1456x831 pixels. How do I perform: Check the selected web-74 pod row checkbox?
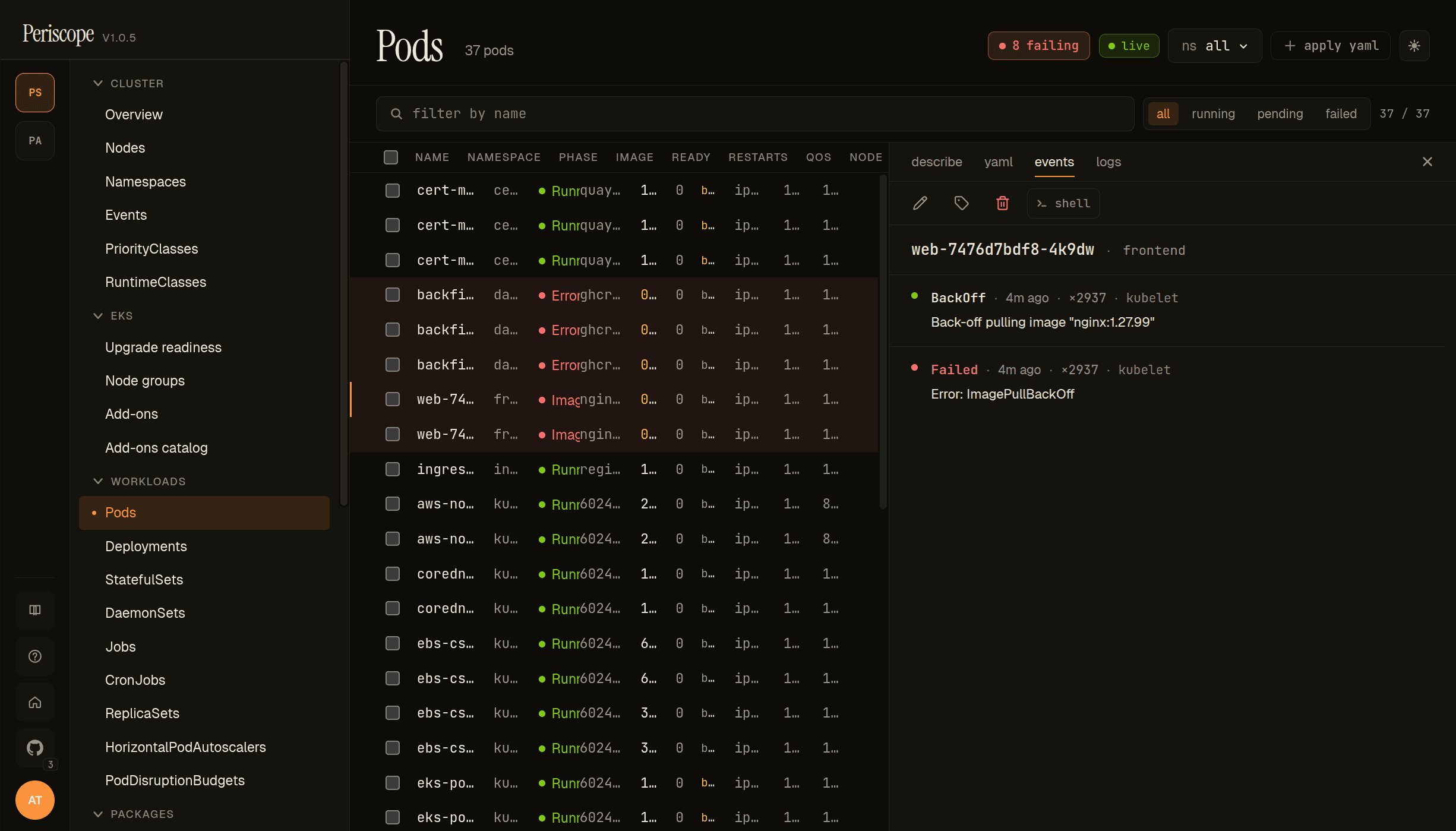393,399
